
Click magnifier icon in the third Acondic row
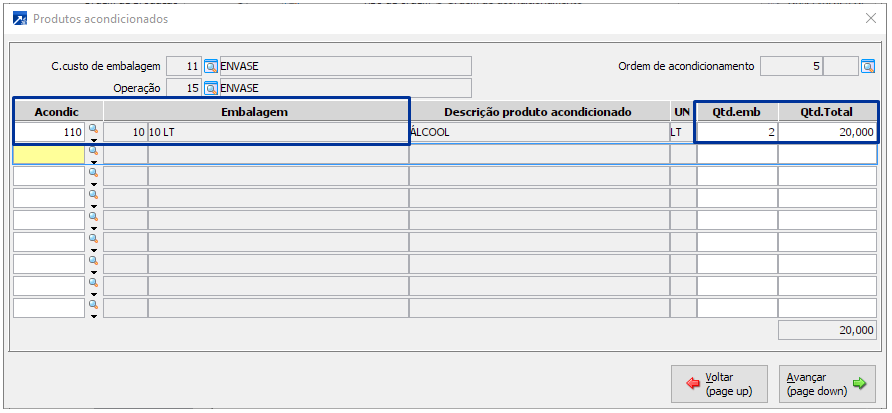point(93,173)
